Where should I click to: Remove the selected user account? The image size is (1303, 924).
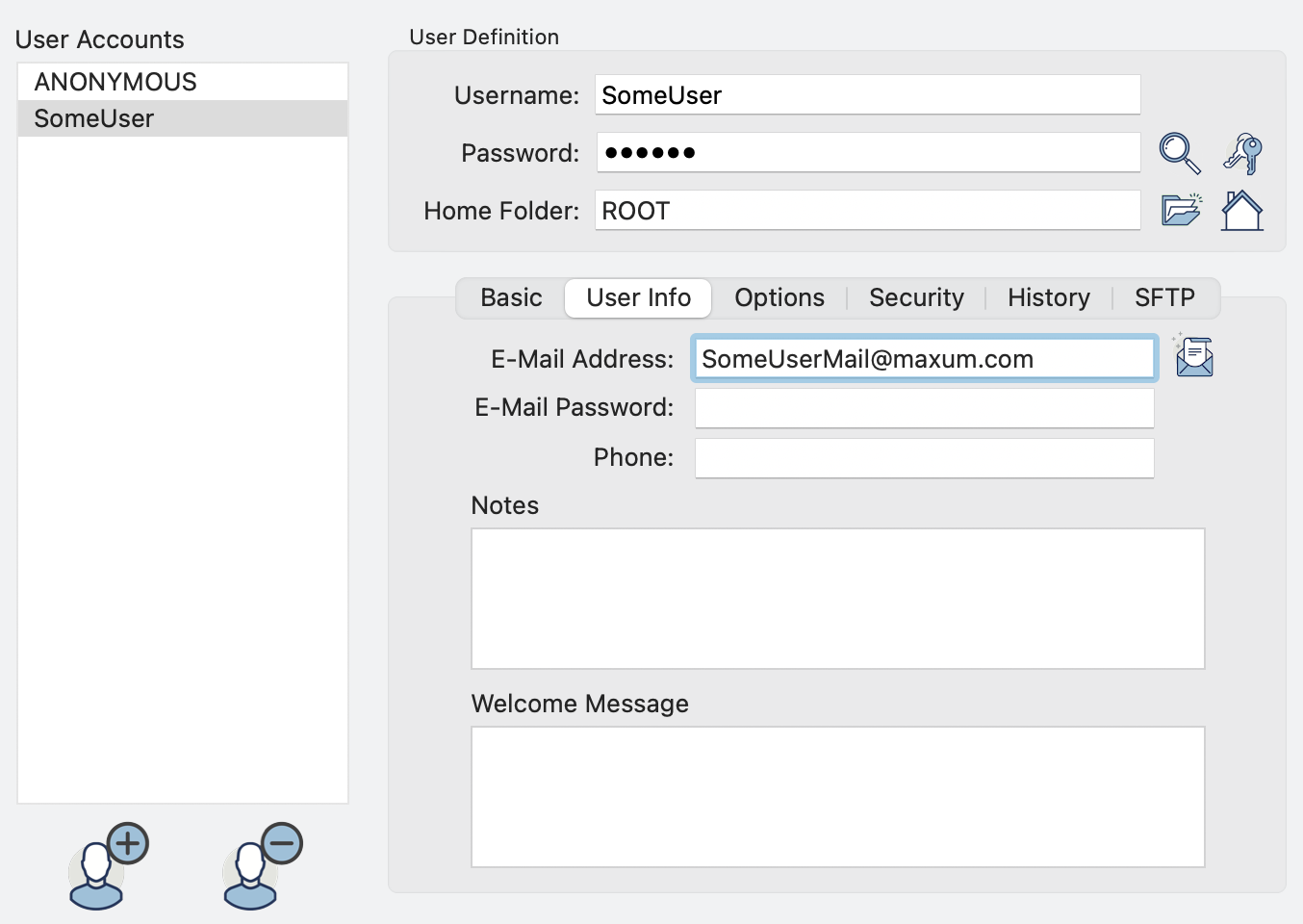click(262, 866)
